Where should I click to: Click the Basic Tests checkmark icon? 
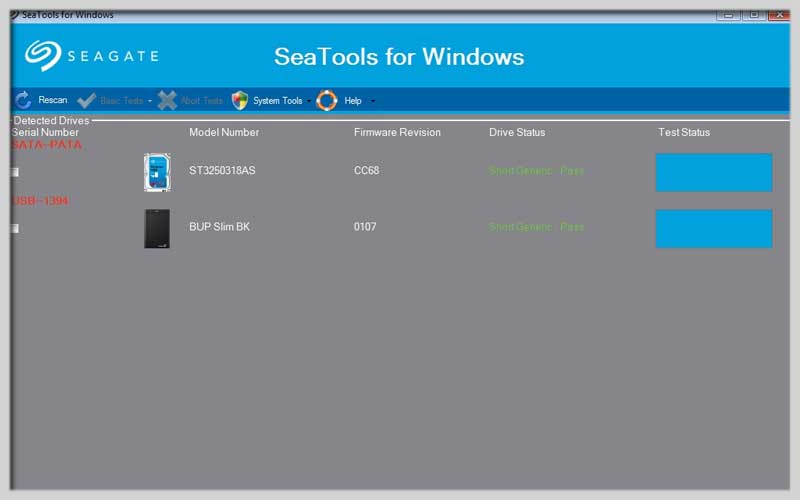click(86, 101)
